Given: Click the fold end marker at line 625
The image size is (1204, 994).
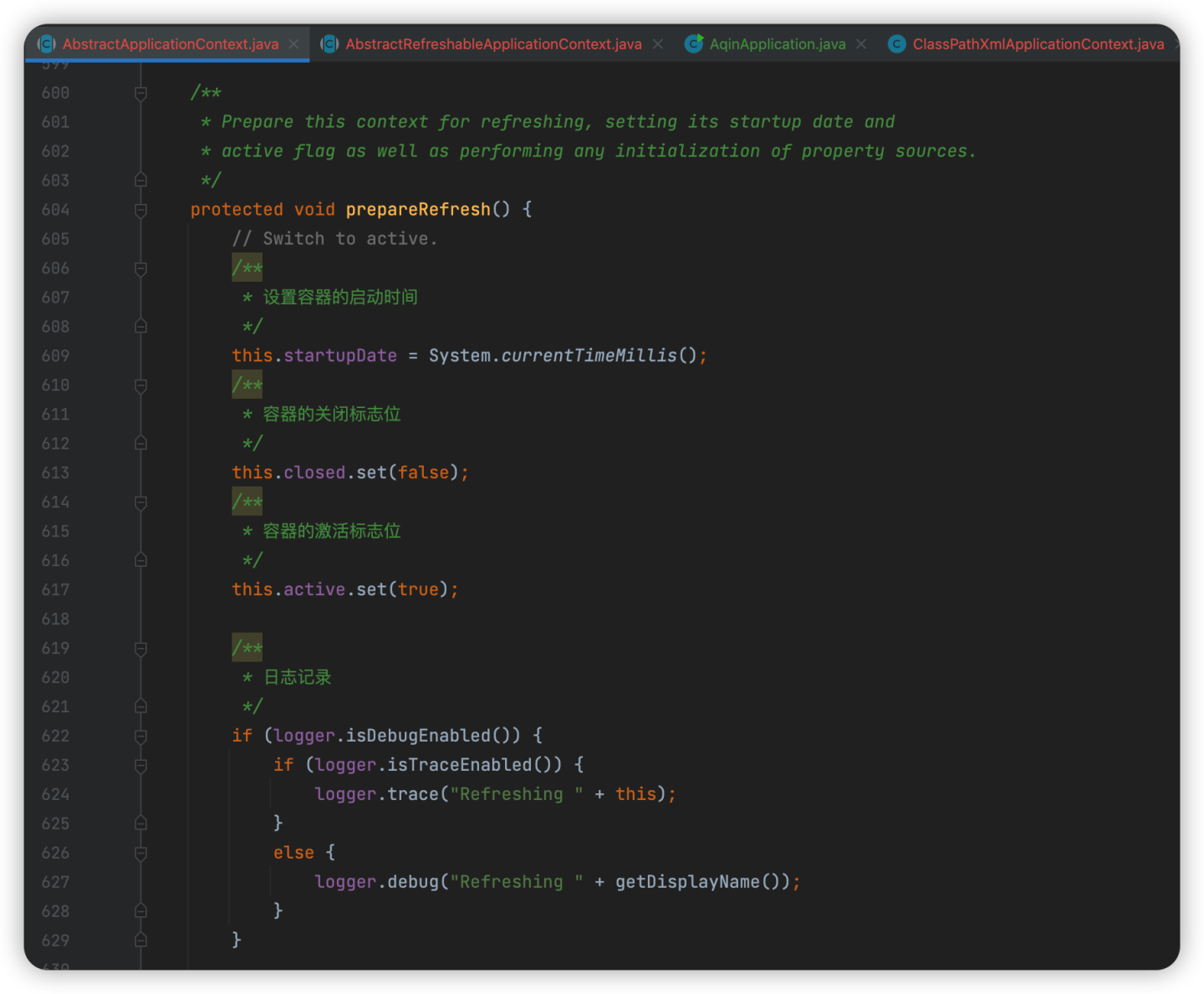Looking at the screenshot, I should coord(140,824).
